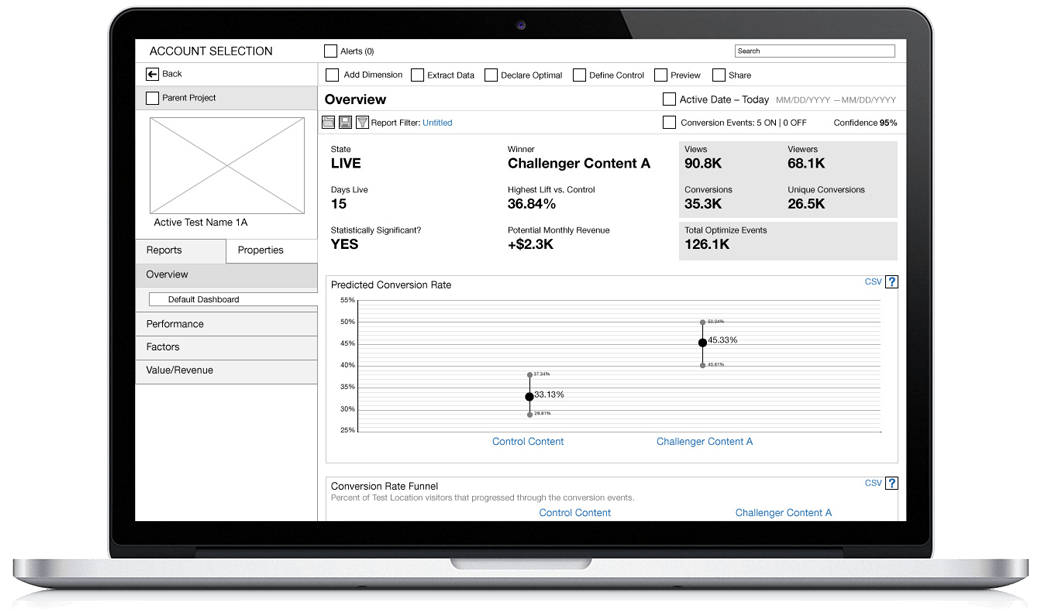Expand the Performance section in sidebar
The height and width of the screenshot is (611, 1040).
pos(226,324)
